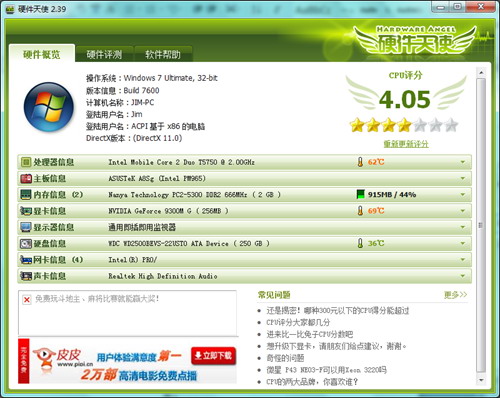The width and height of the screenshot is (500, 398).
Task: Click the sound card info icon
Action: [x=26, y=276]
